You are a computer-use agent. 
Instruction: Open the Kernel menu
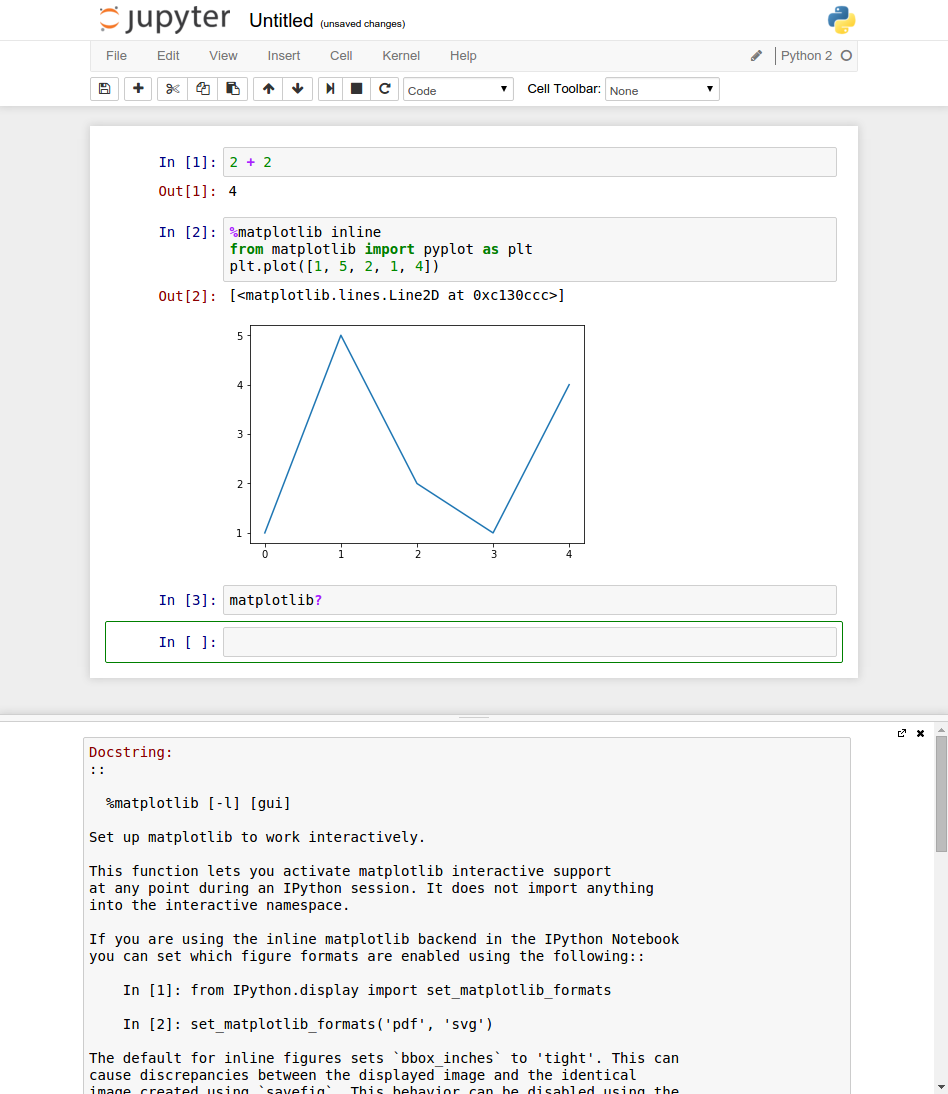(401, 56)
